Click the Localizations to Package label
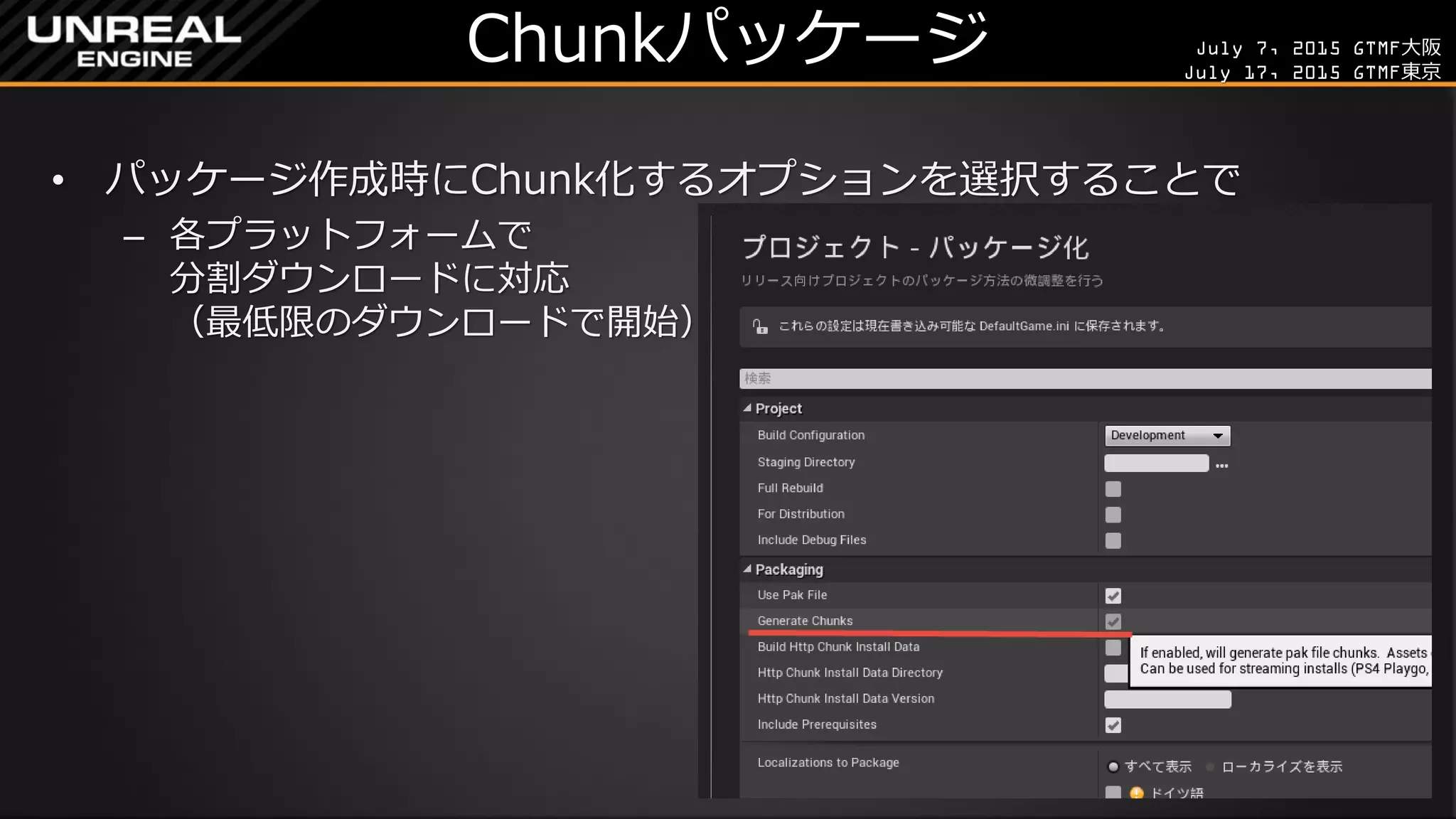 (x=828, y=762)
